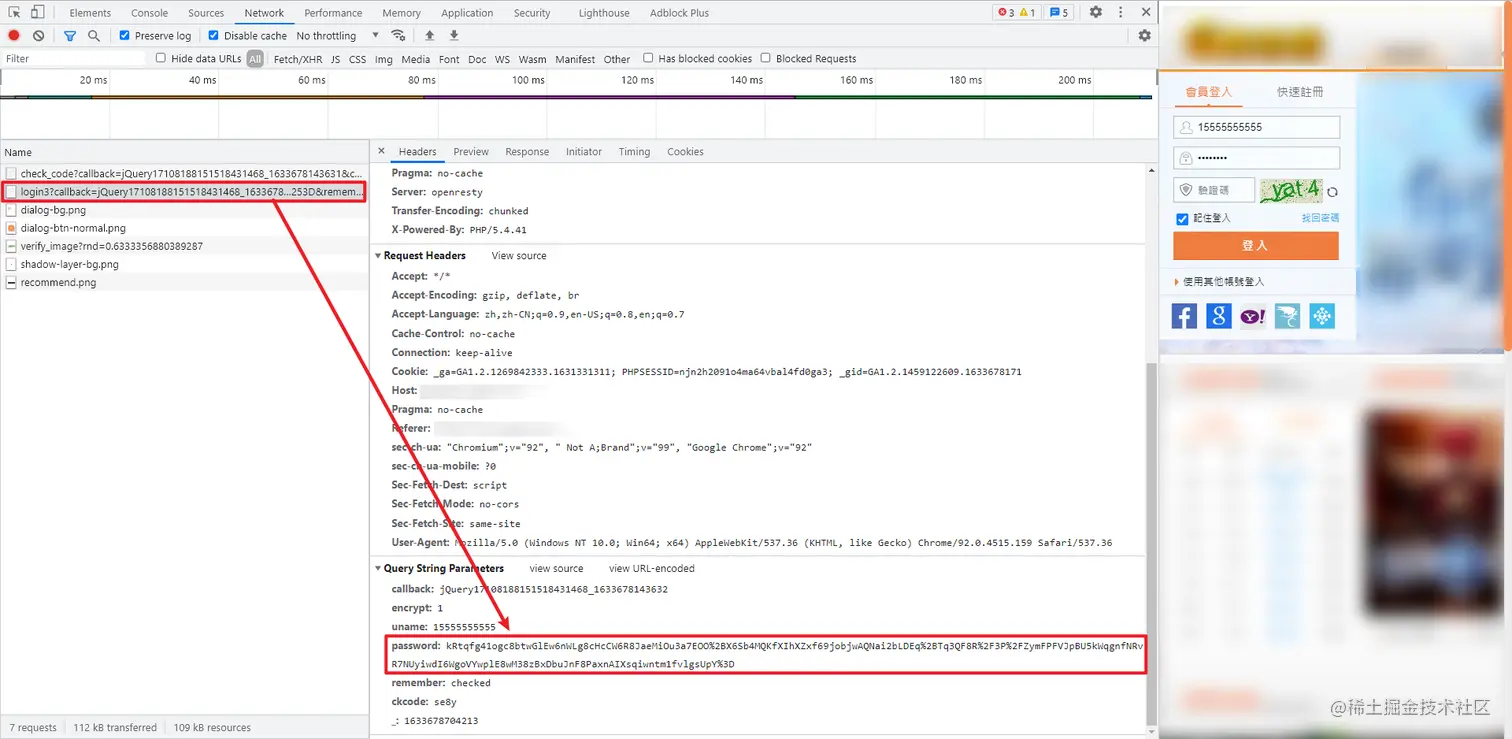Uncheck the Preserve log checkbox
The image size is (1512, 739).
[125, 35]
